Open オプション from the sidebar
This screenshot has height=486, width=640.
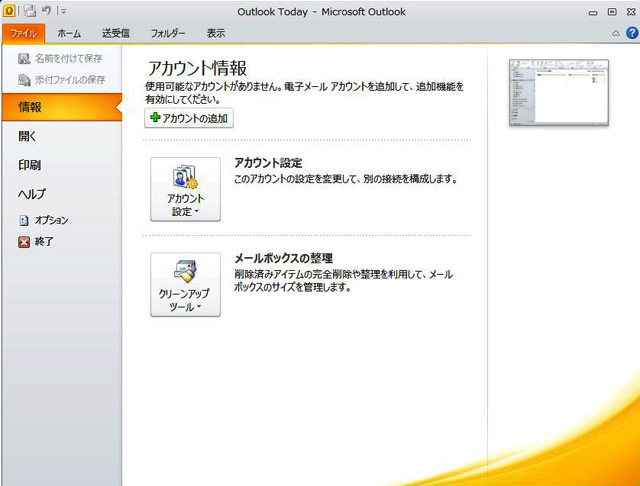tap(44, 220)
